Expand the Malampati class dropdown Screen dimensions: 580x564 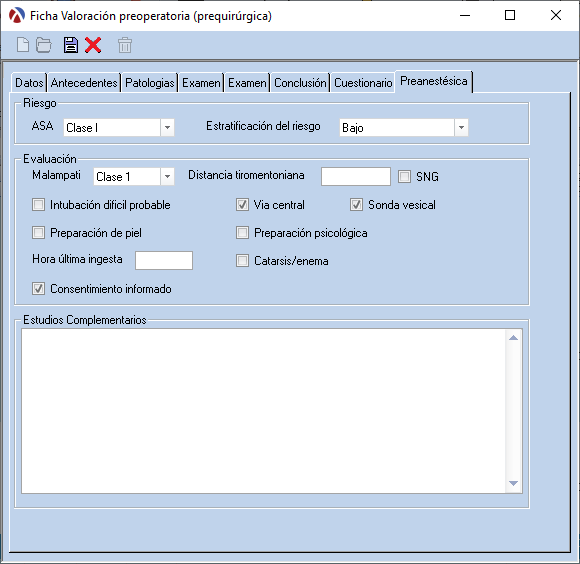(x=167, y=176)
